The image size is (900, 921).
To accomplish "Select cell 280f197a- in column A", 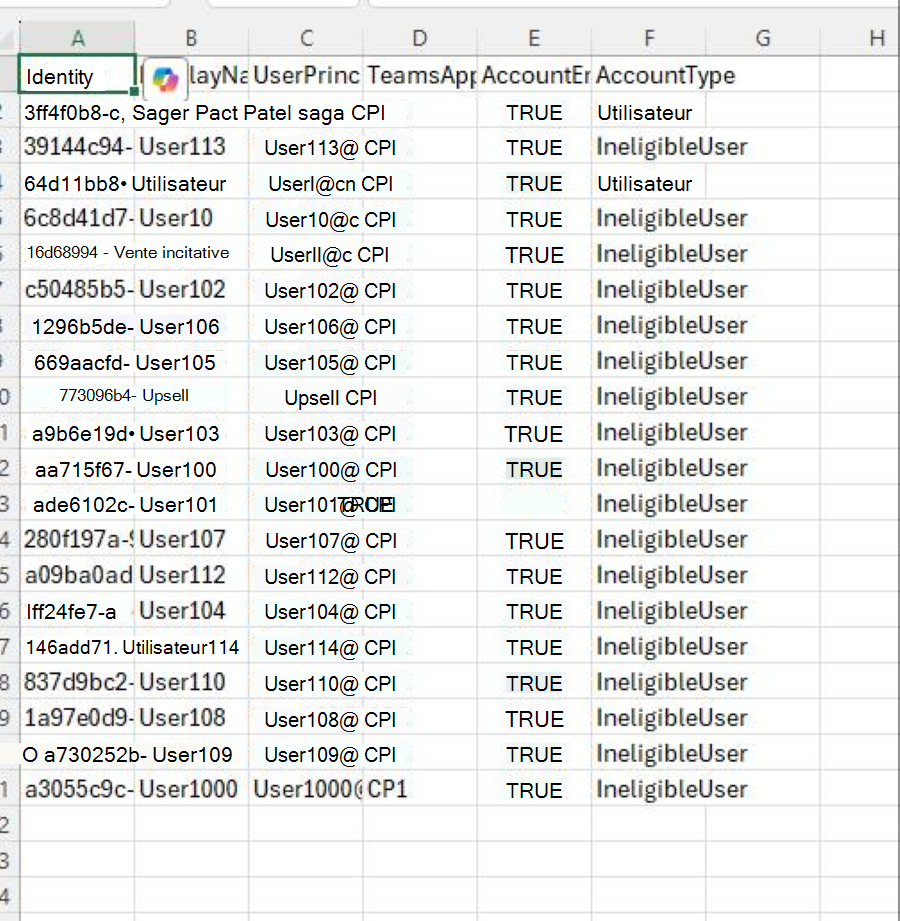I will (78, 539).
